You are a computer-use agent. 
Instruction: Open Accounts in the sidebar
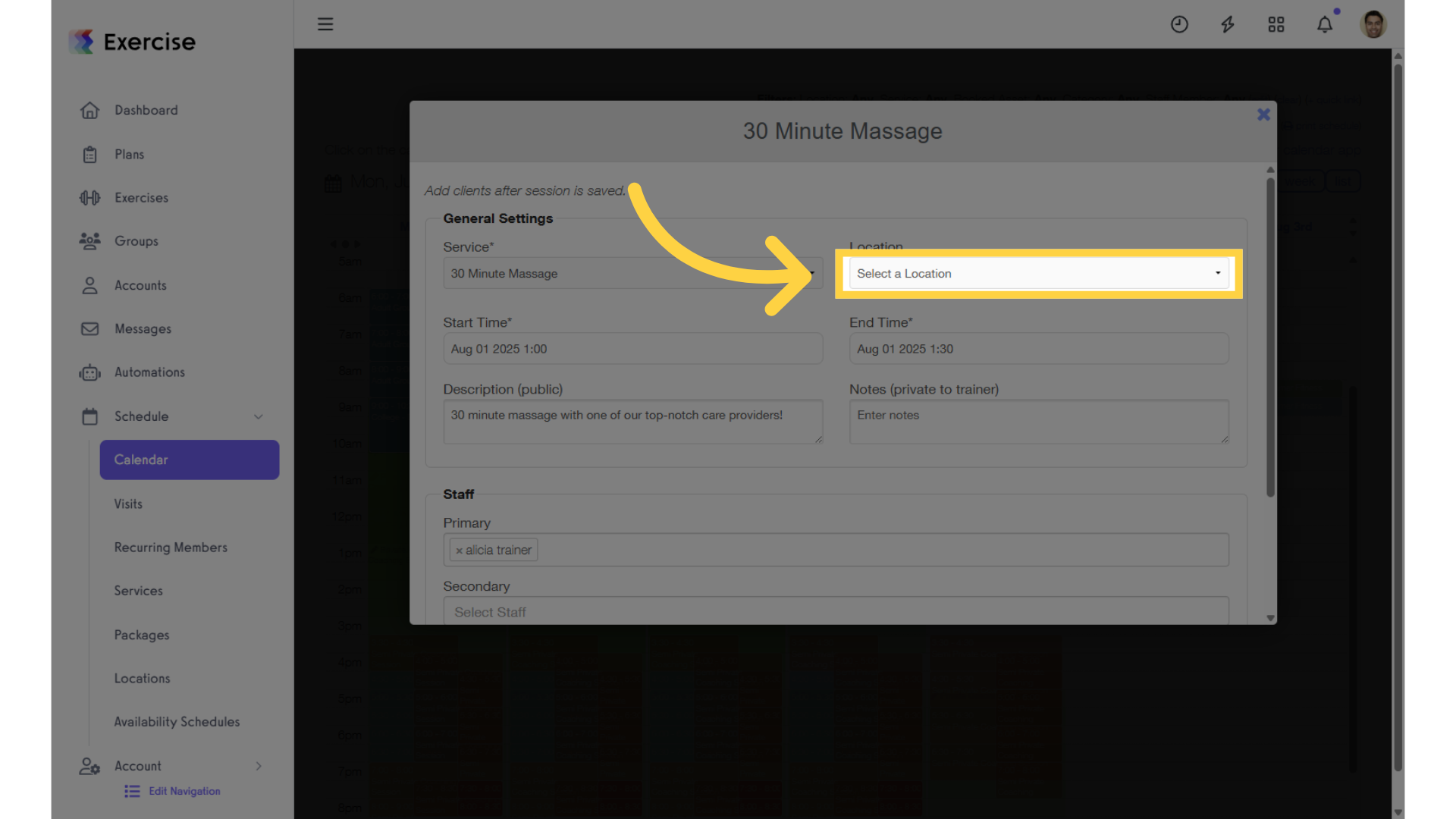pyautogui.click(x=140, y=285)
